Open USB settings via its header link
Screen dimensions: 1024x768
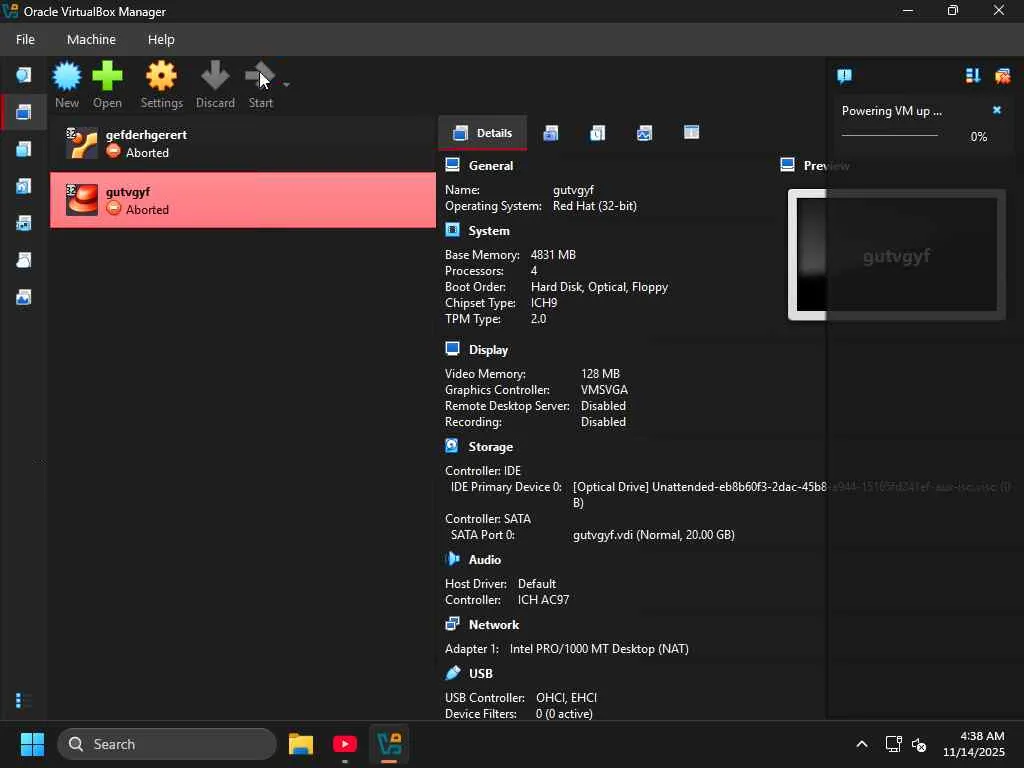pyautogui.click(x=481, y=674)
